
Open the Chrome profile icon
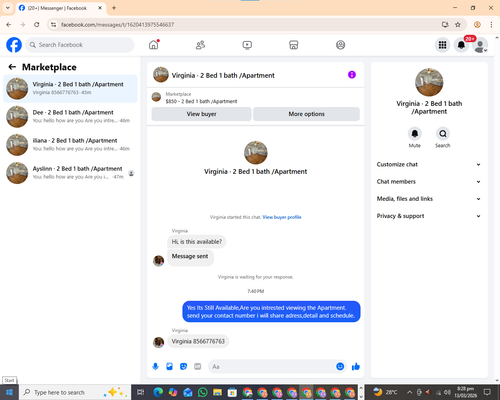(x=477, y=25)
